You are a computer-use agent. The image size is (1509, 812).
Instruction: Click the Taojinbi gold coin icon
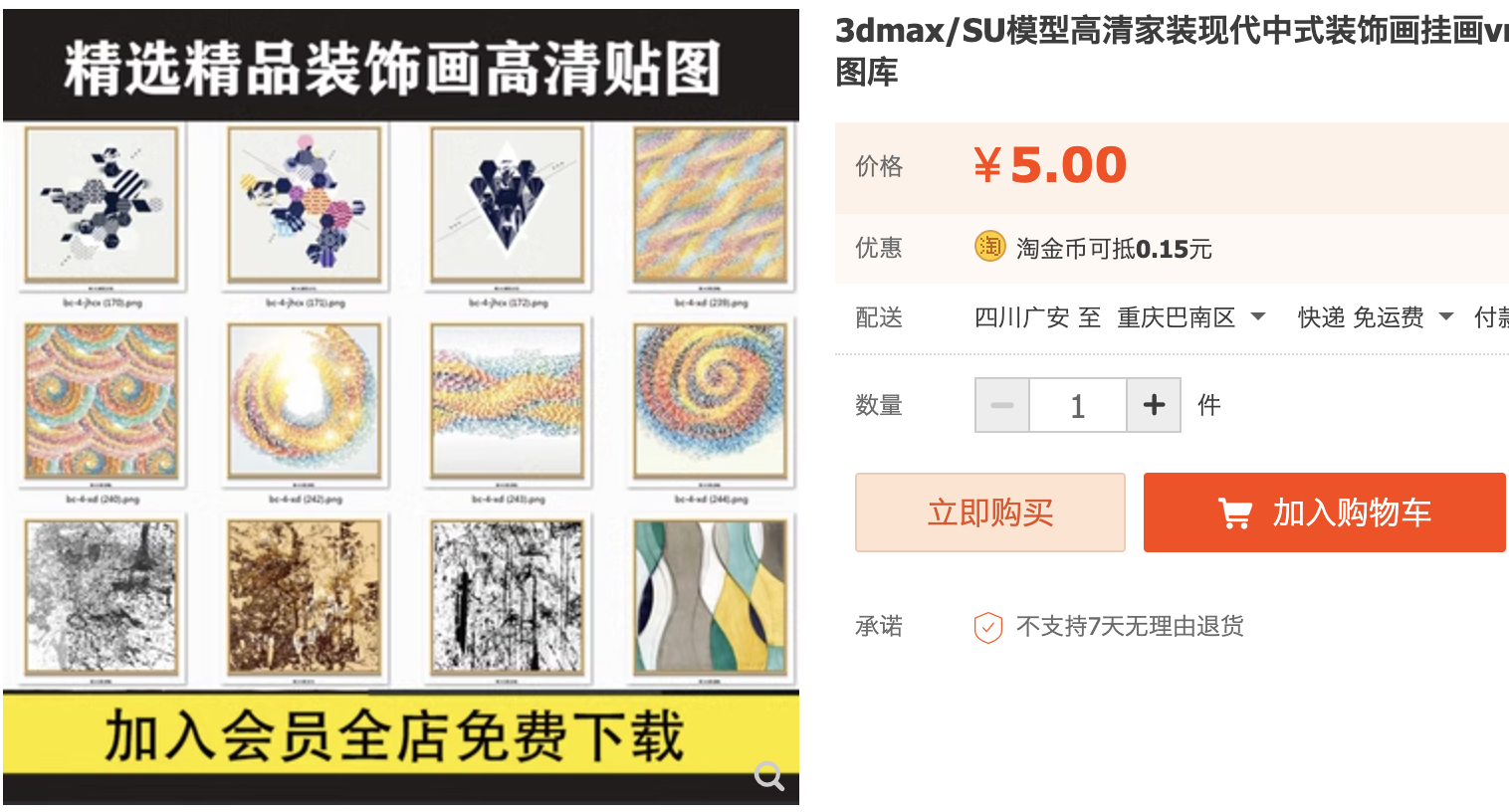coord(989,246)
